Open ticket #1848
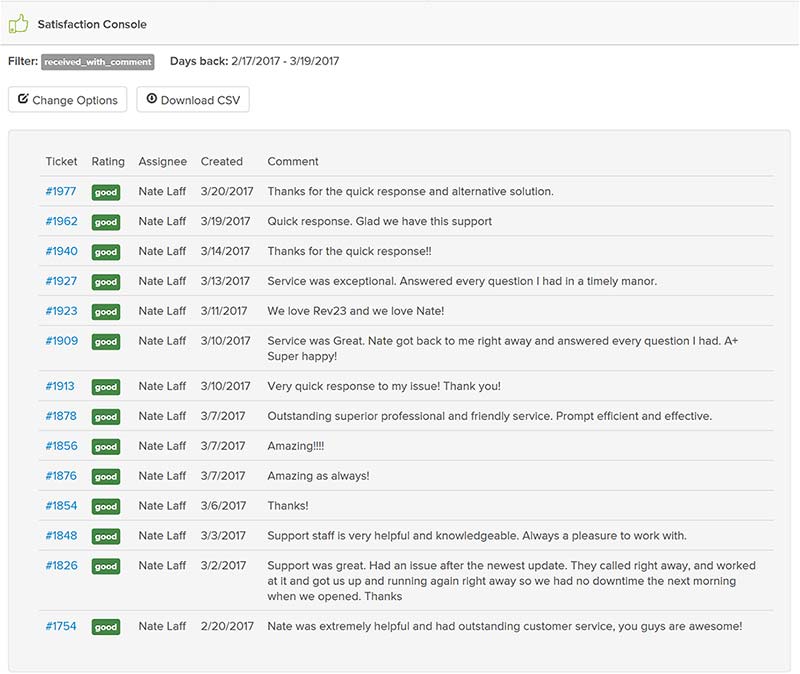This screenshot has width=800, height=674. click(x=61, y=536)
